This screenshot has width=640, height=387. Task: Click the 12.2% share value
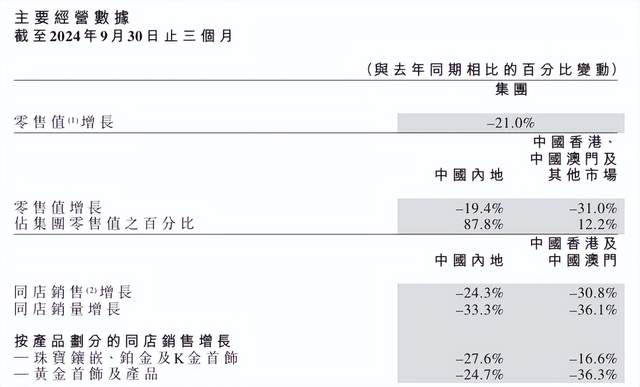[x=597, y=225]
